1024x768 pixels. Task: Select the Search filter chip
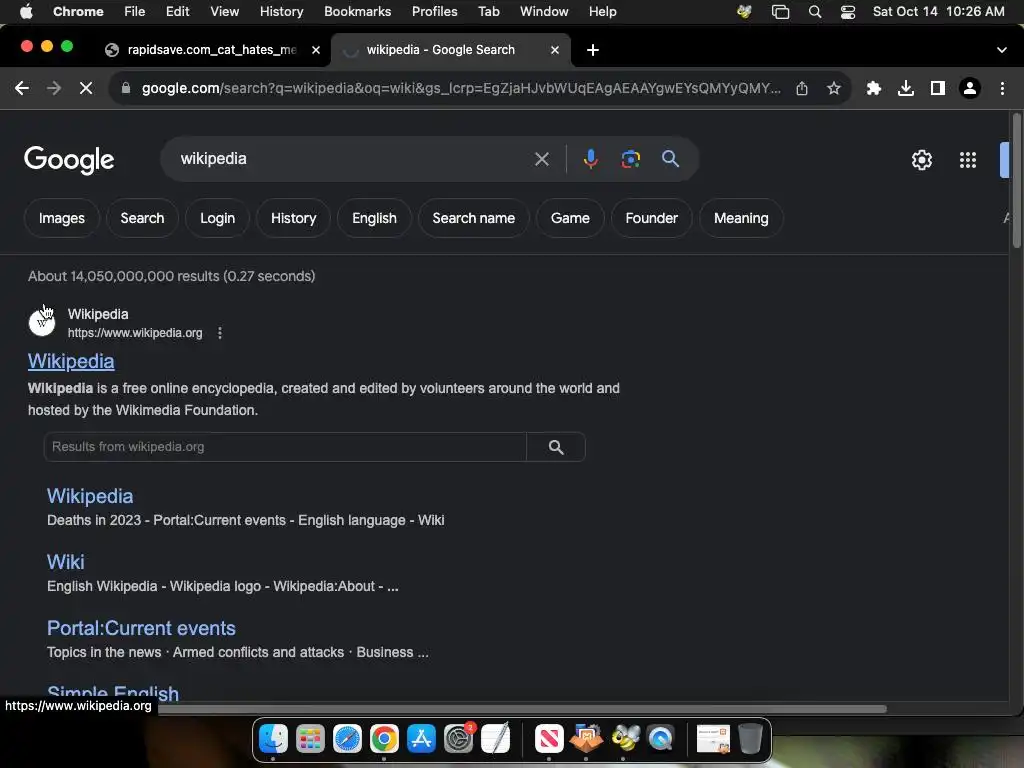coord(142,218)
